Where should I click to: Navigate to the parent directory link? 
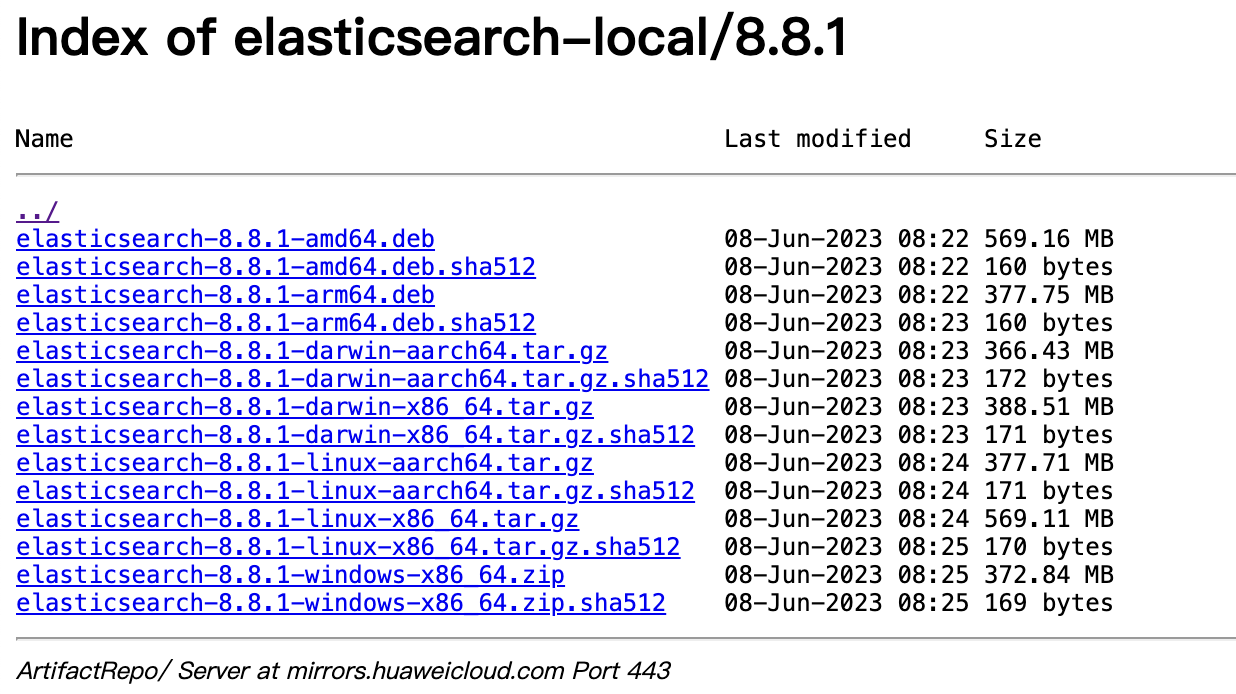click(x=35, y=211)
